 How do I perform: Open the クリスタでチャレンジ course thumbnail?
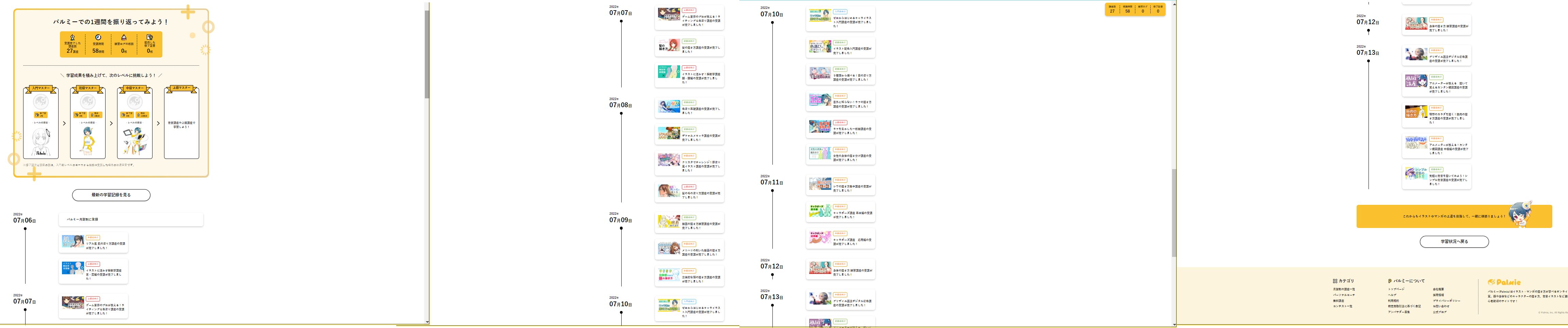(669, 160)
